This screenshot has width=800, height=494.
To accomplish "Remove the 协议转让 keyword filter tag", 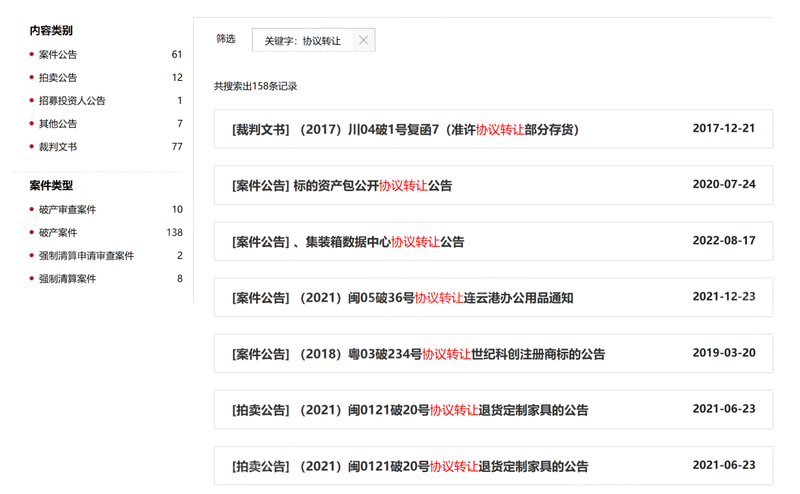I will pyautogui.click(x=363, y=40).
